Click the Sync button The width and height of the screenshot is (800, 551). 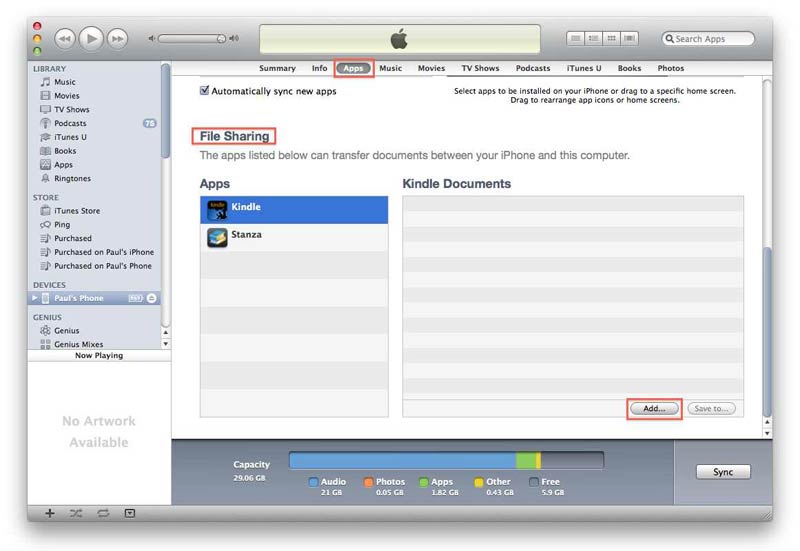pos(723,472)
